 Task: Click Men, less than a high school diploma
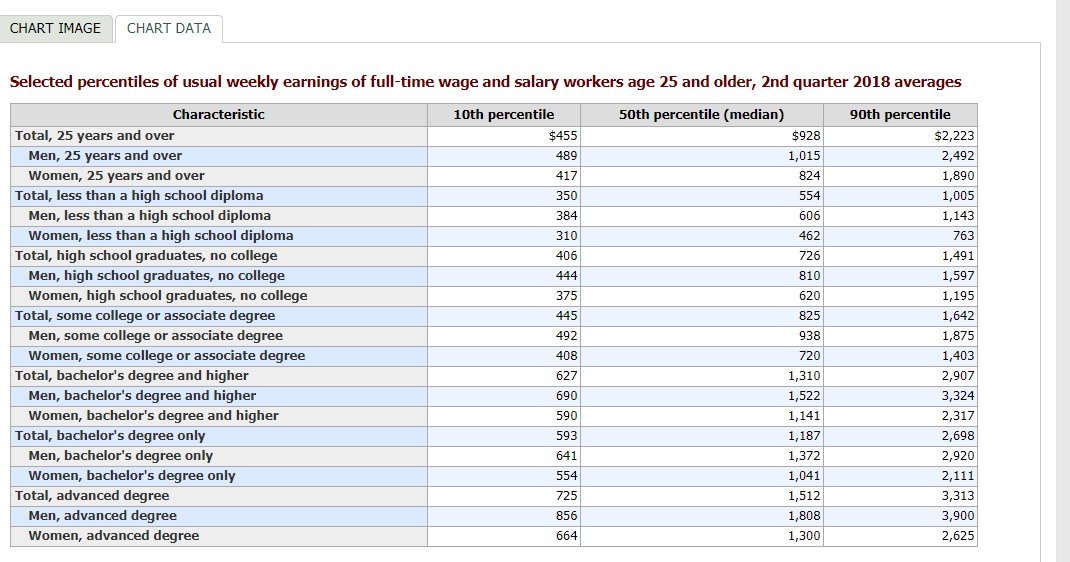pos(149,216)
